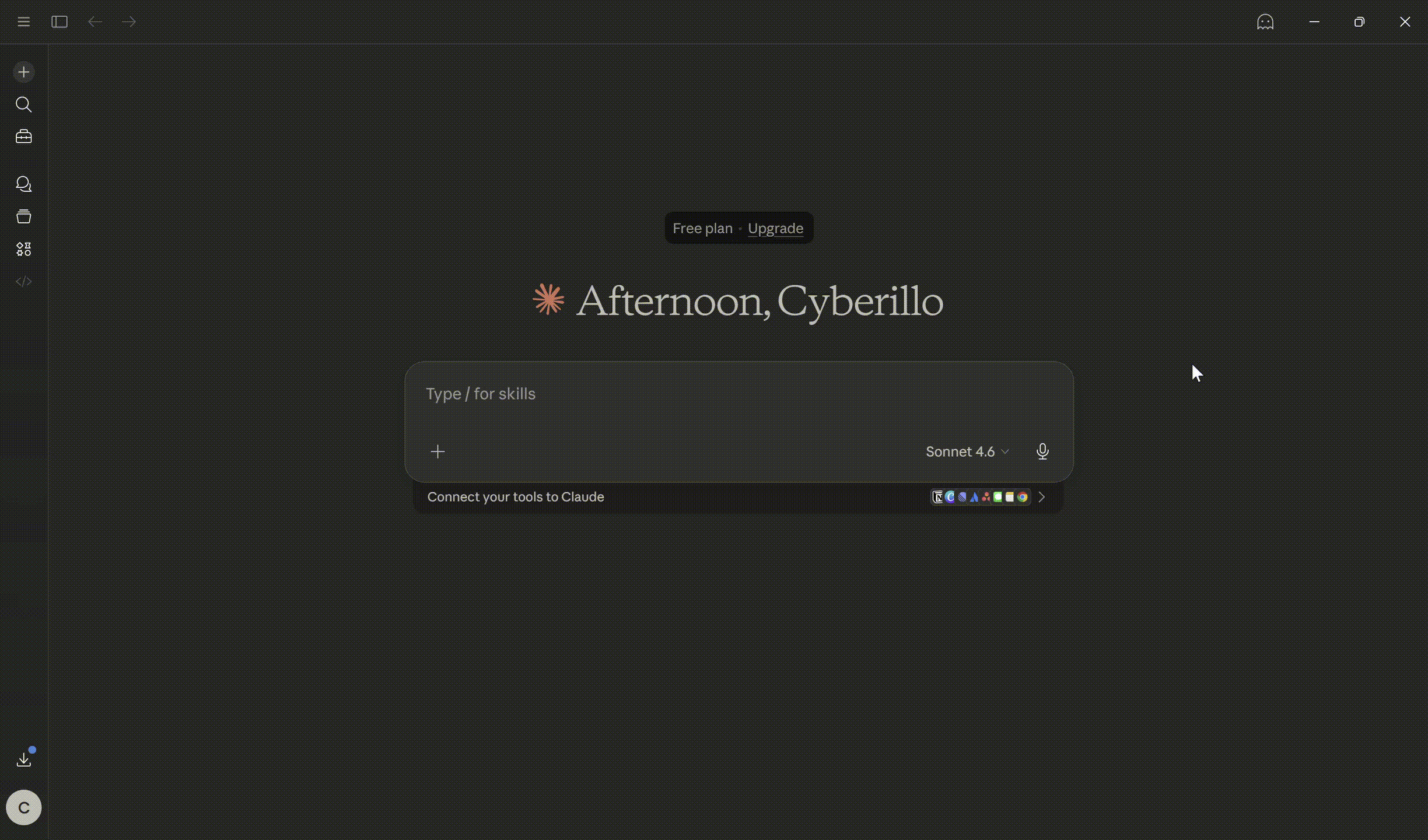Open the Artifacts shapes icon
1428x840 pixels.
pos(24,249)
